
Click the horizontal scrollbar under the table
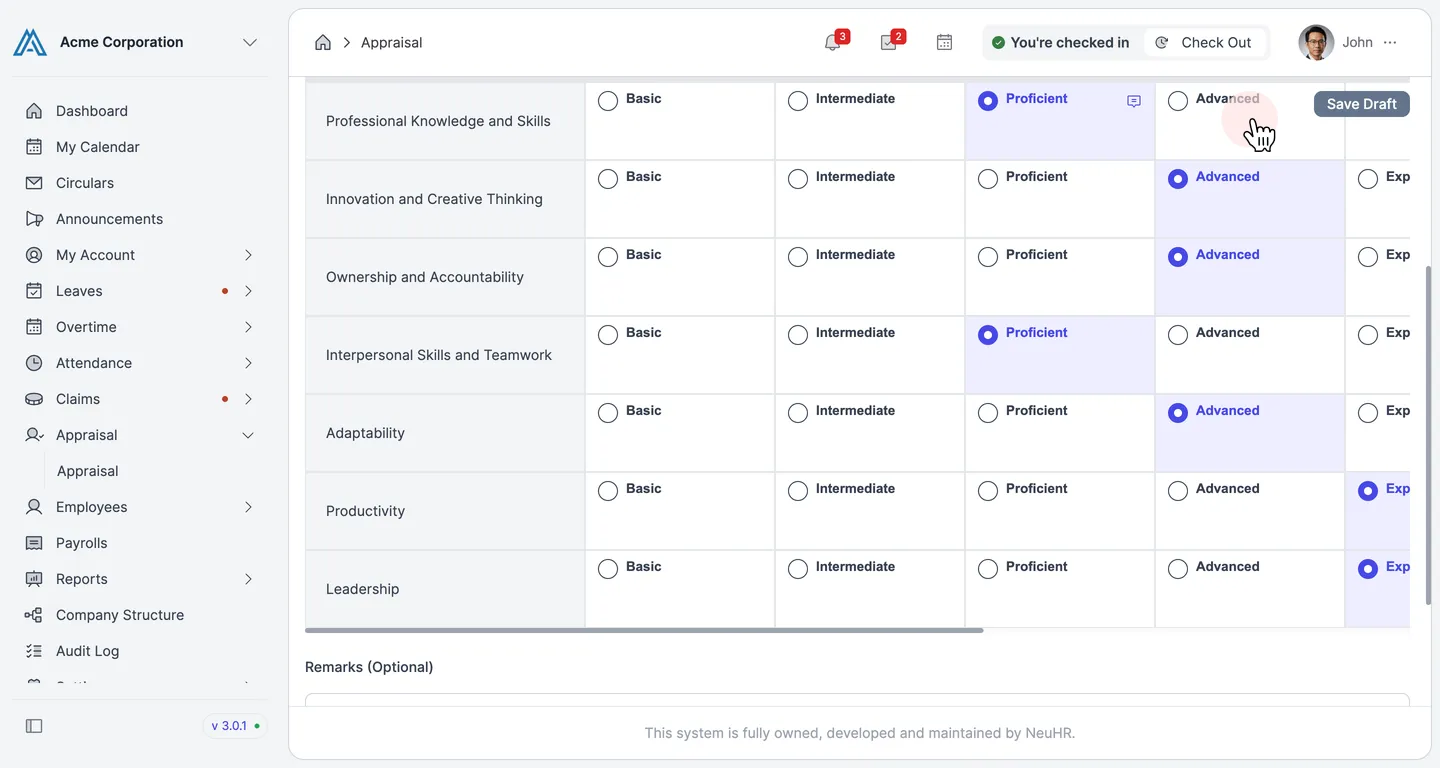644,630
